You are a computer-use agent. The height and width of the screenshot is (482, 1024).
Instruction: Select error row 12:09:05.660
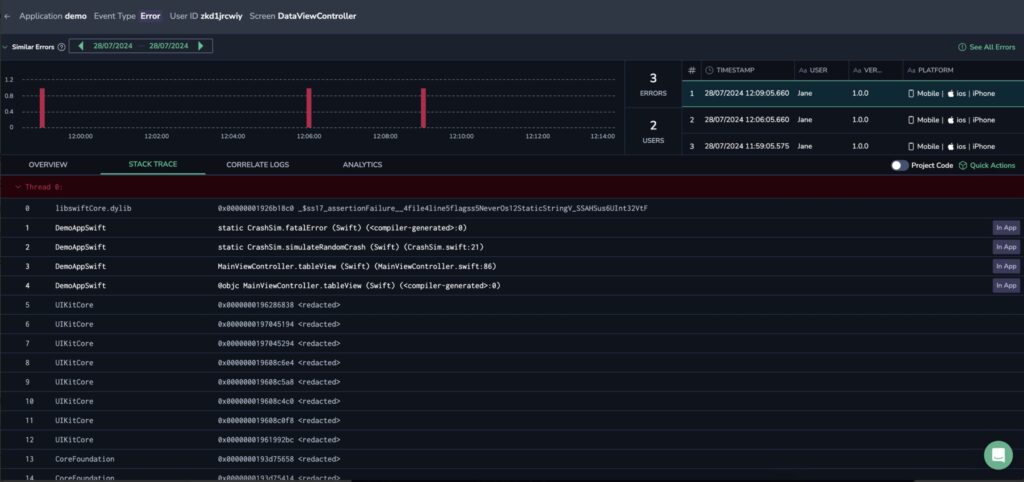(x=853, y=93)
